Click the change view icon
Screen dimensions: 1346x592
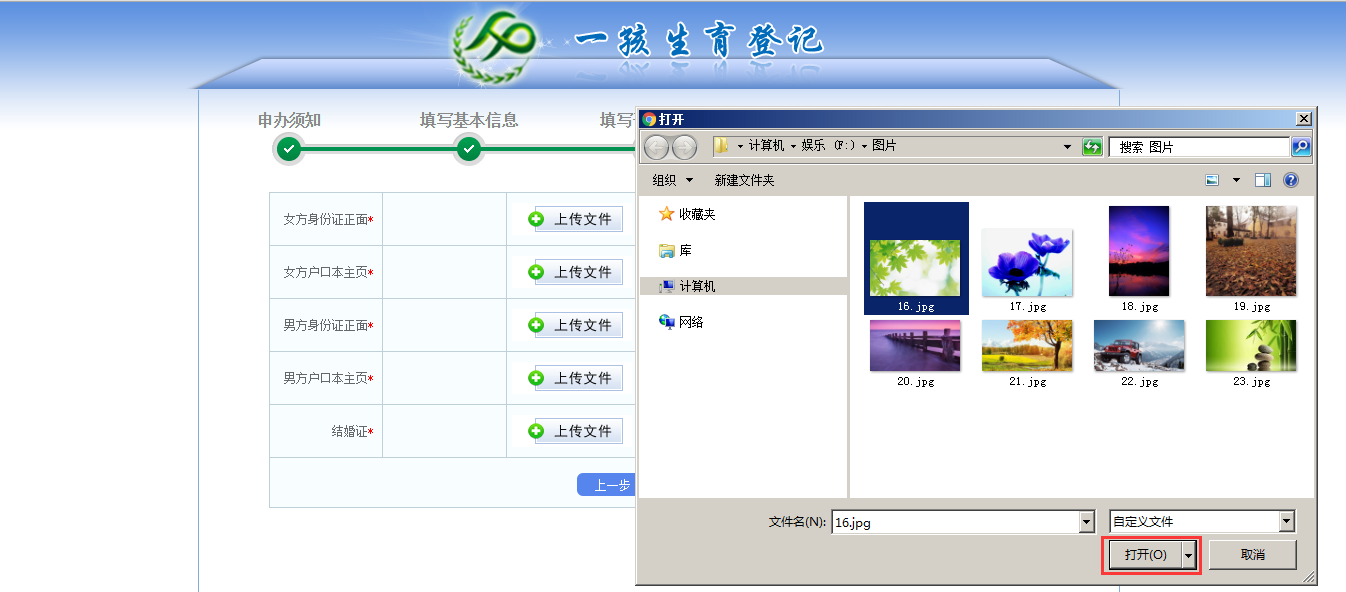(1213, 179)
